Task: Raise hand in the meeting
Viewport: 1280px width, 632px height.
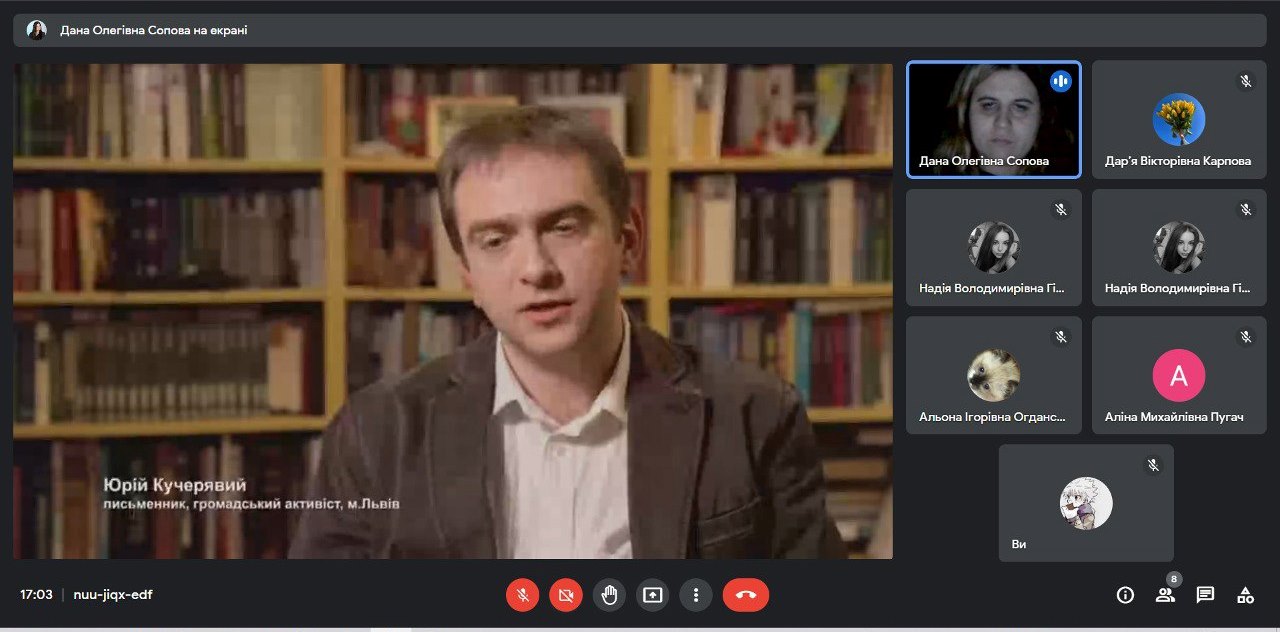Action: pyautogui.click(x=609, y=595)
